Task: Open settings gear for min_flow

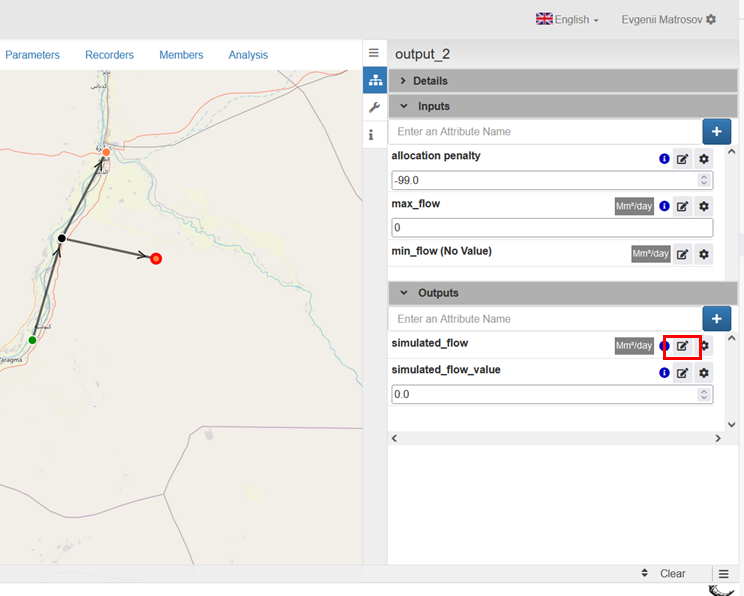Action: tap(704, 255)
